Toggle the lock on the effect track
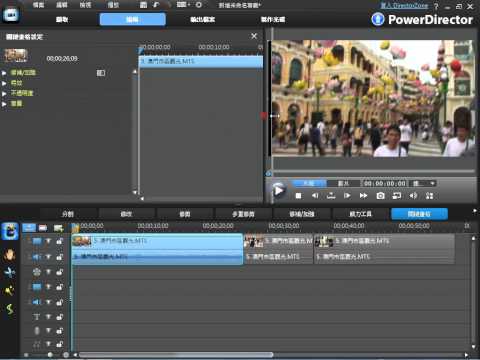480x360 pixels. 59,272
